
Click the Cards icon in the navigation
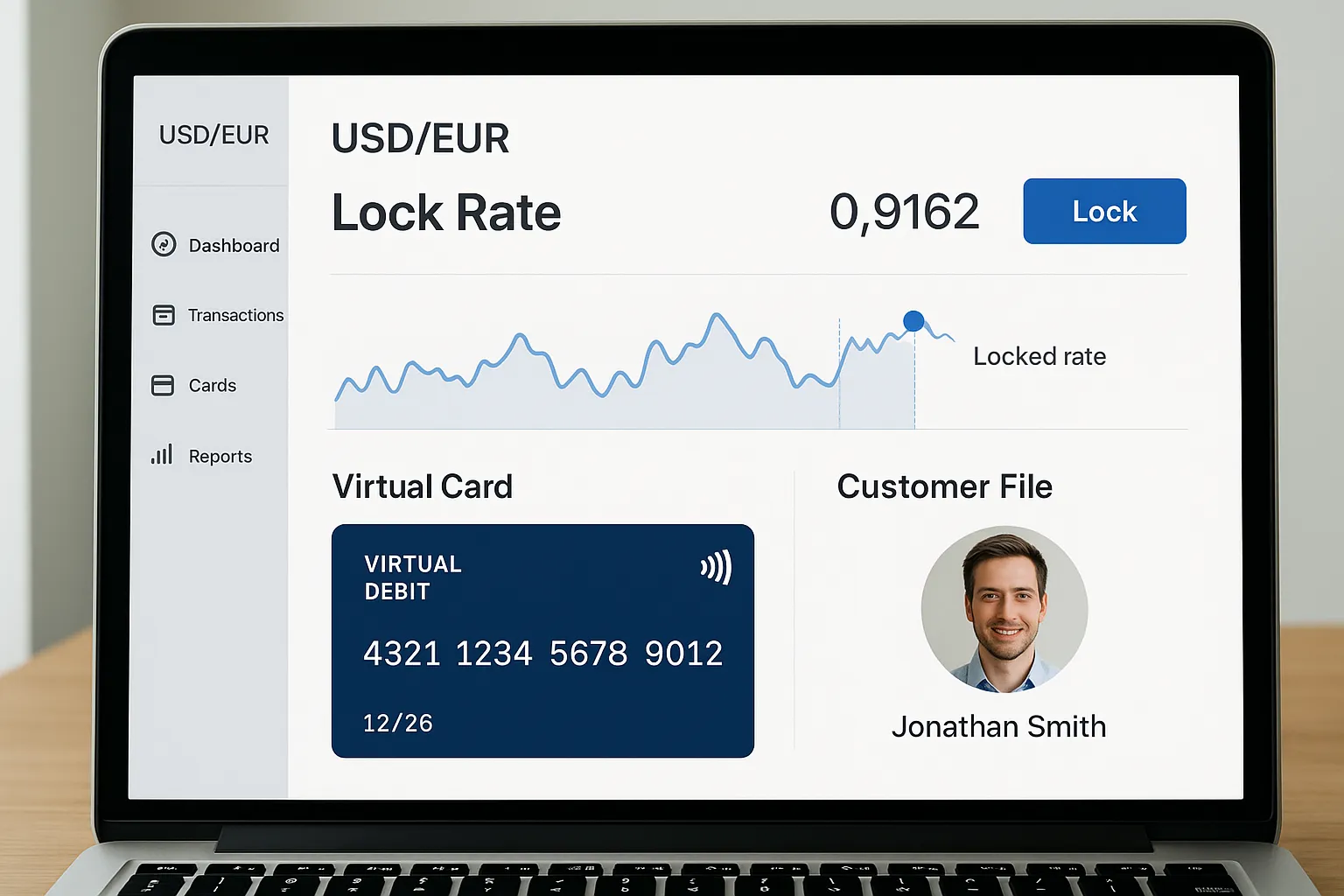164,385
